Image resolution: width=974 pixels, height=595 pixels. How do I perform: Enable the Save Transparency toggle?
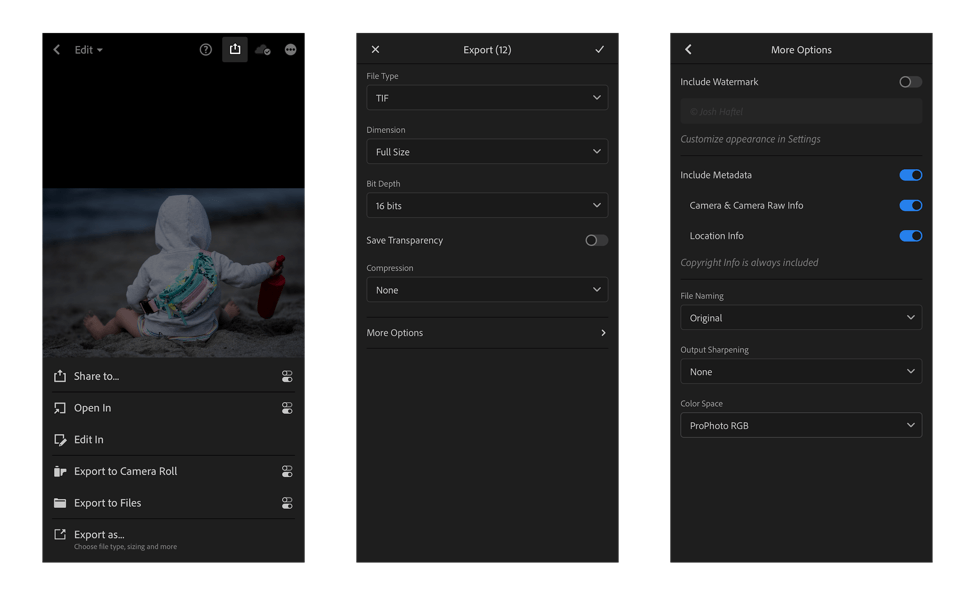point(596,241)
